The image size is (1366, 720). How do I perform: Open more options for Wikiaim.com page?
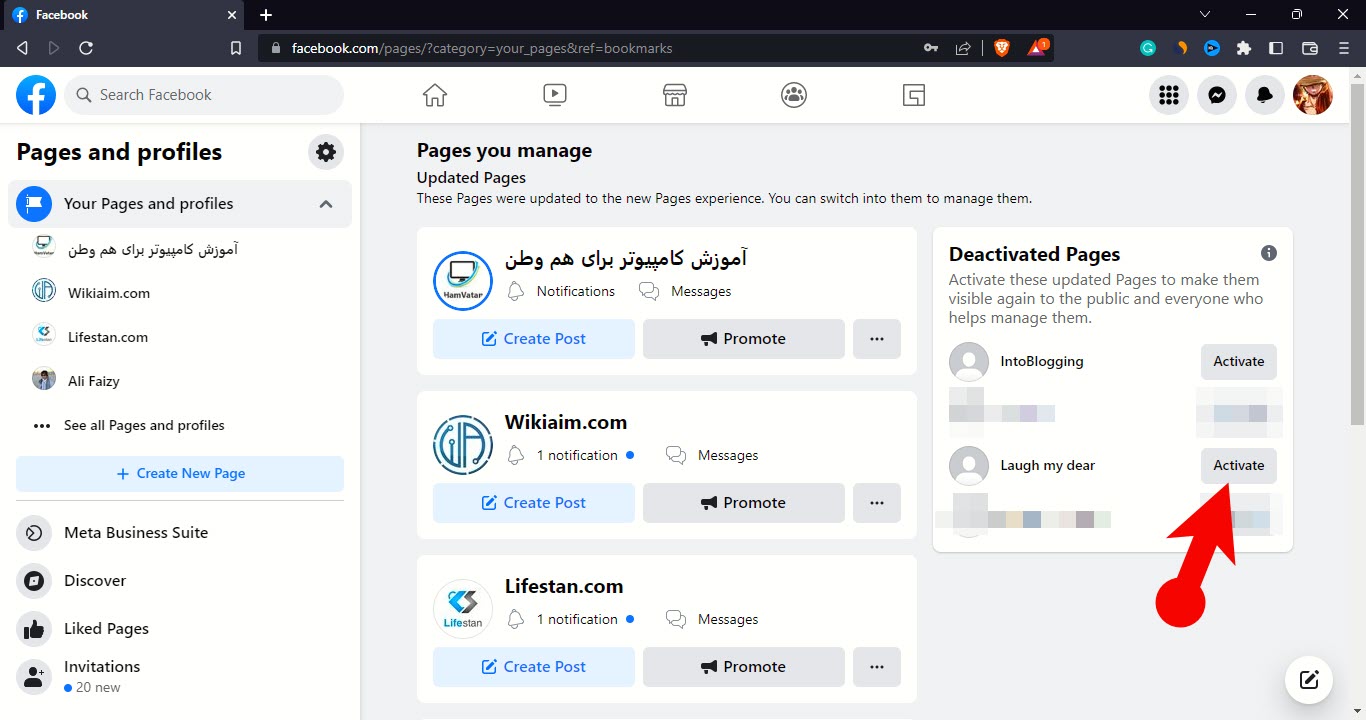point(876,503)
